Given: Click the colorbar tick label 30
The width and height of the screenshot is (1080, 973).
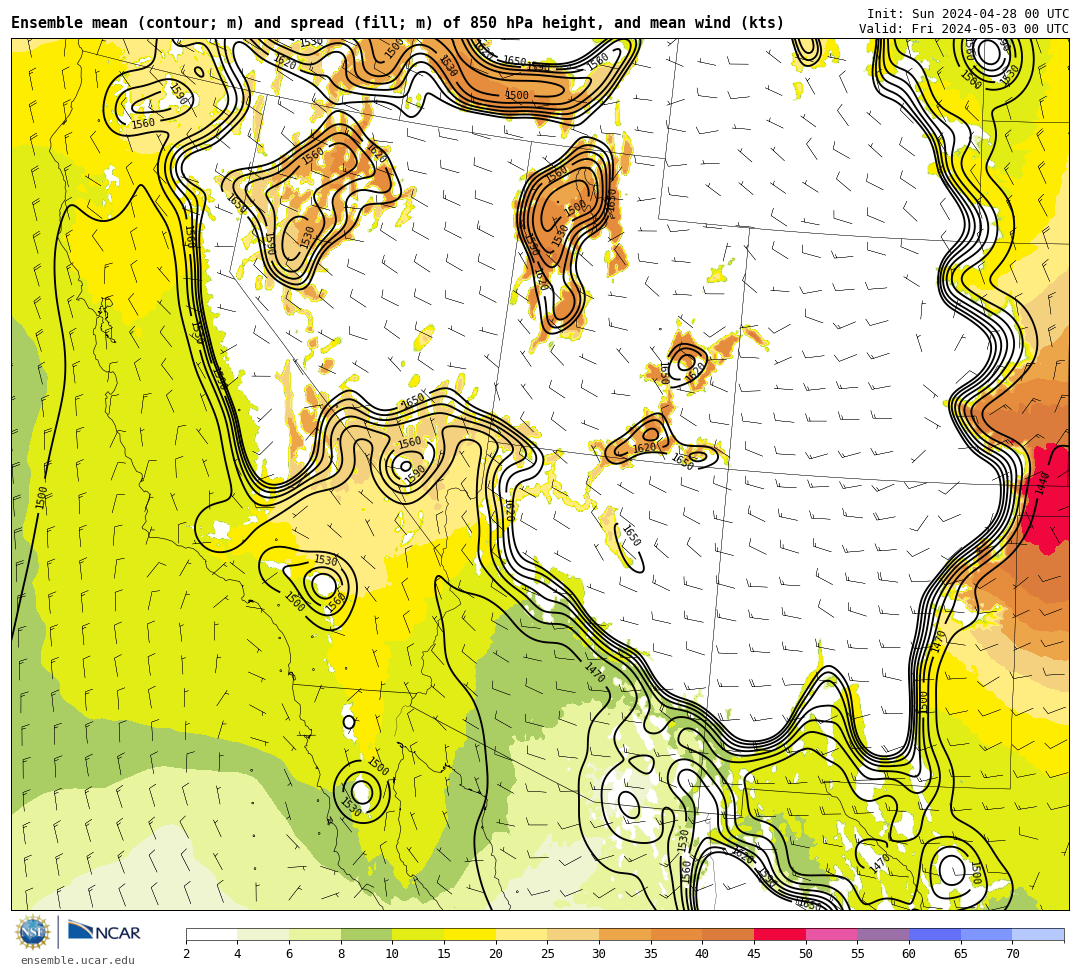Looking at the screenshot, I should (x=599, y=954).
